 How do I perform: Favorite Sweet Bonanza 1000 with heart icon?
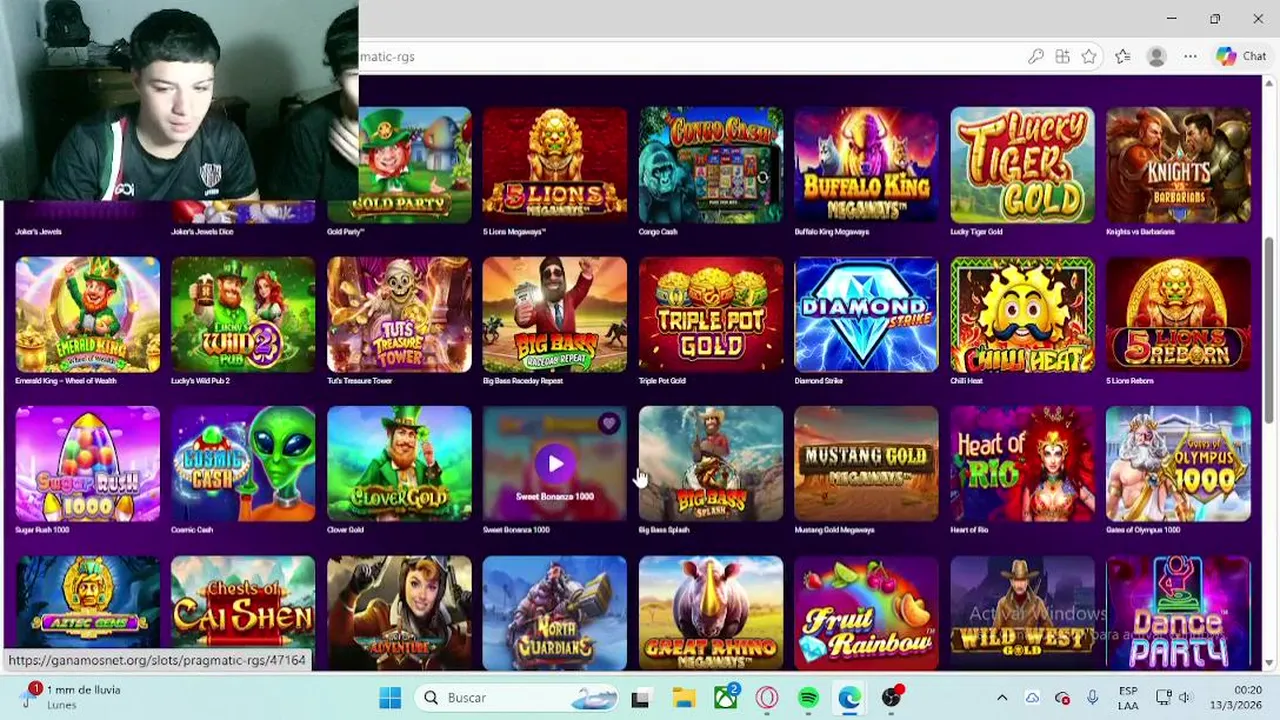tap(608, 424)
